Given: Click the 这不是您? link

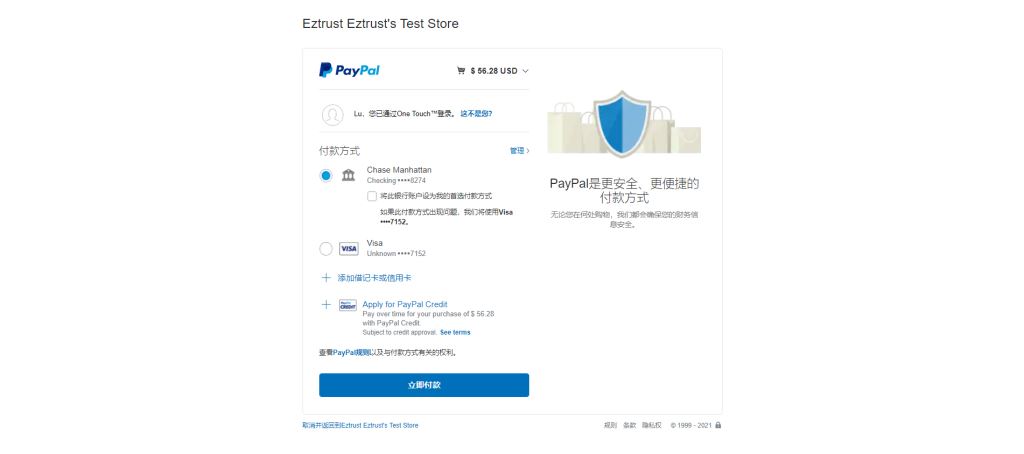Looking at the screenshot, I should pos(476,114).
